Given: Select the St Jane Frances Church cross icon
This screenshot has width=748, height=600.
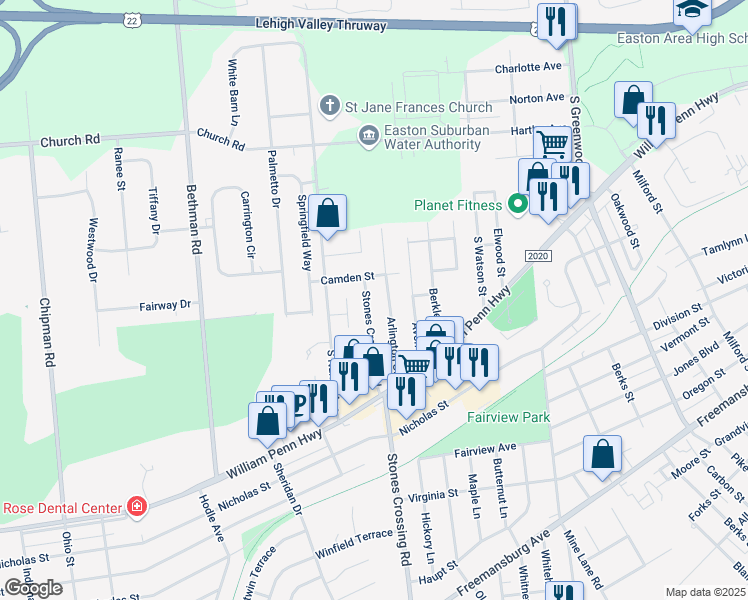Looking at the screenshot, I should [330, 105].
